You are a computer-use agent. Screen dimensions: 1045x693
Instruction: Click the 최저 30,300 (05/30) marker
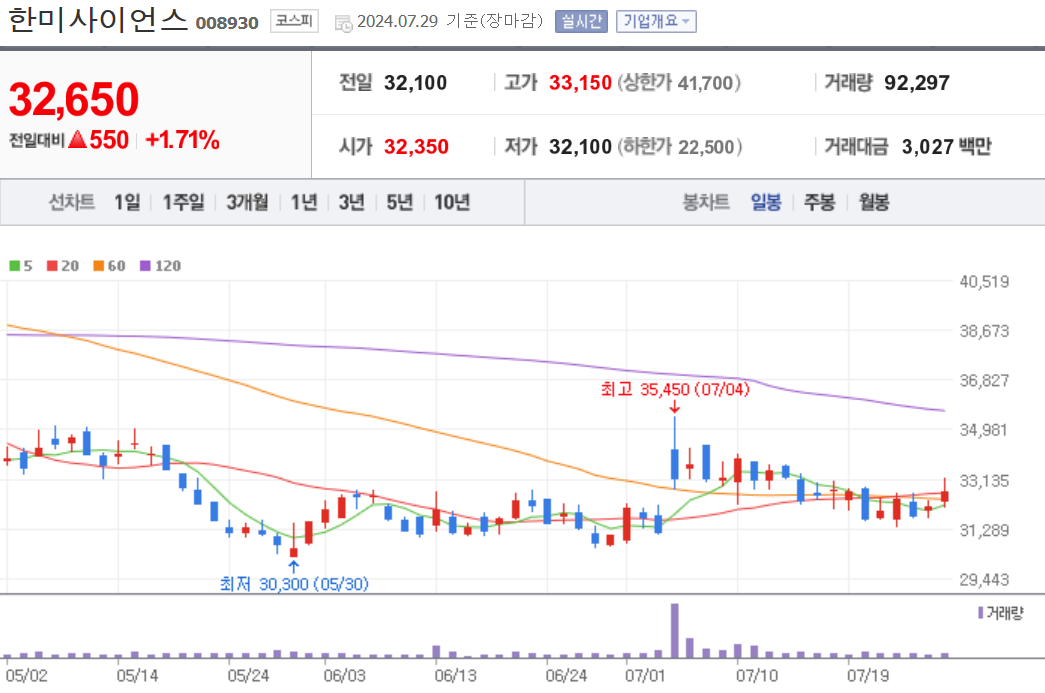click(x=294, y=584)
